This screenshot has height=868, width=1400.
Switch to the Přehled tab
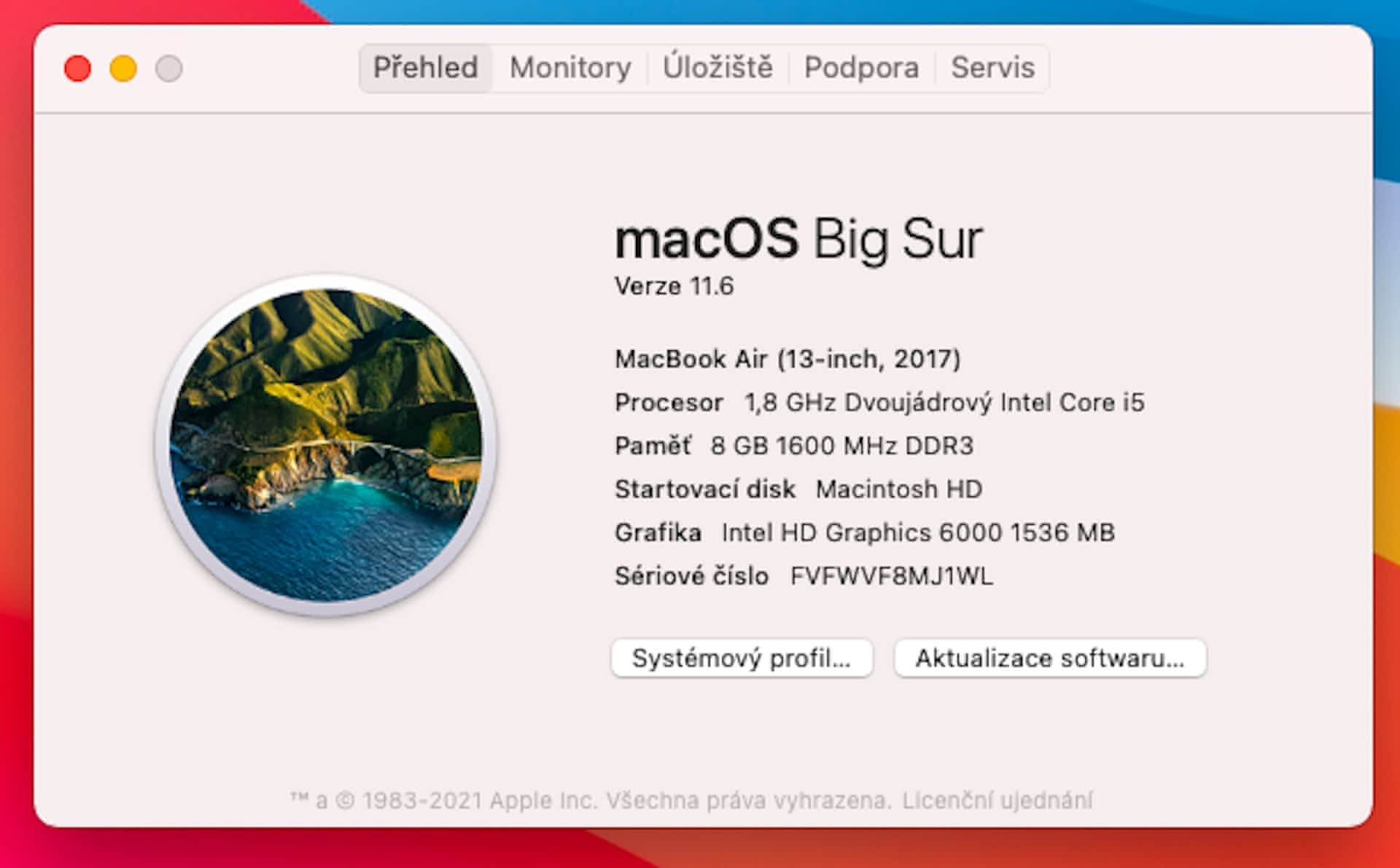pyautogui.click(x=425, y=68)
